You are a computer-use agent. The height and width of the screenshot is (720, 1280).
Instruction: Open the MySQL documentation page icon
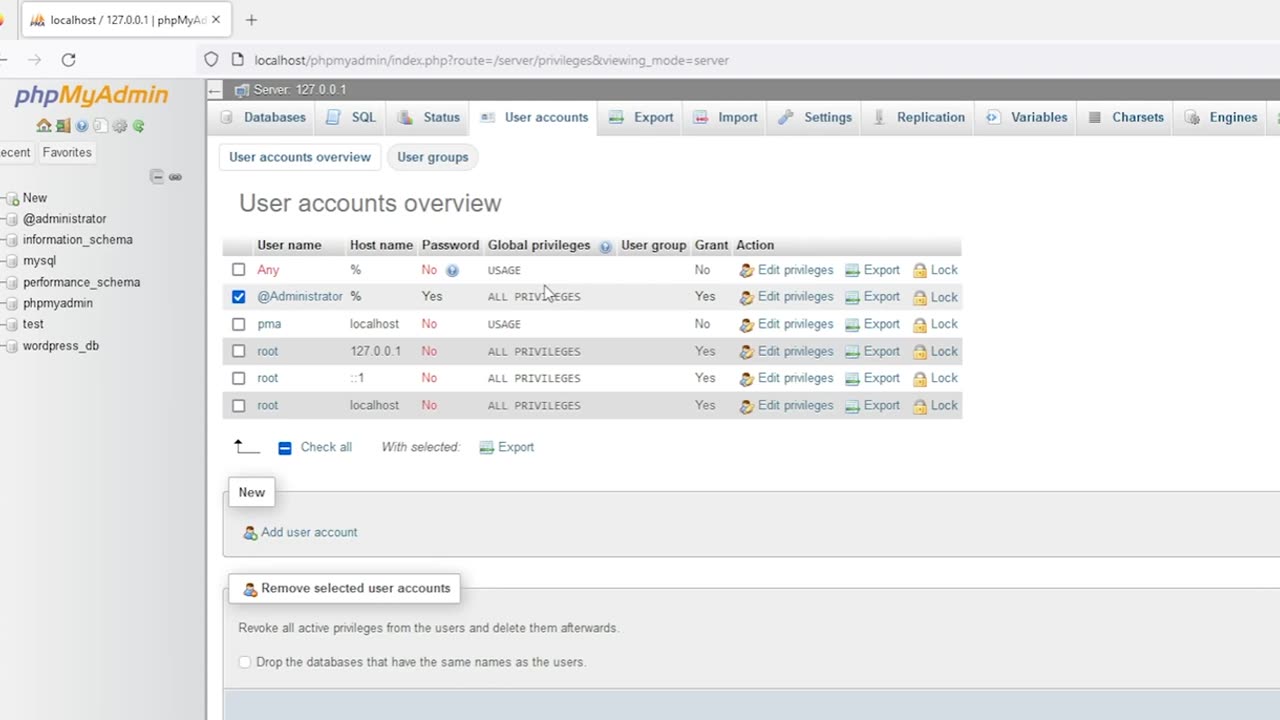[100, 126]
